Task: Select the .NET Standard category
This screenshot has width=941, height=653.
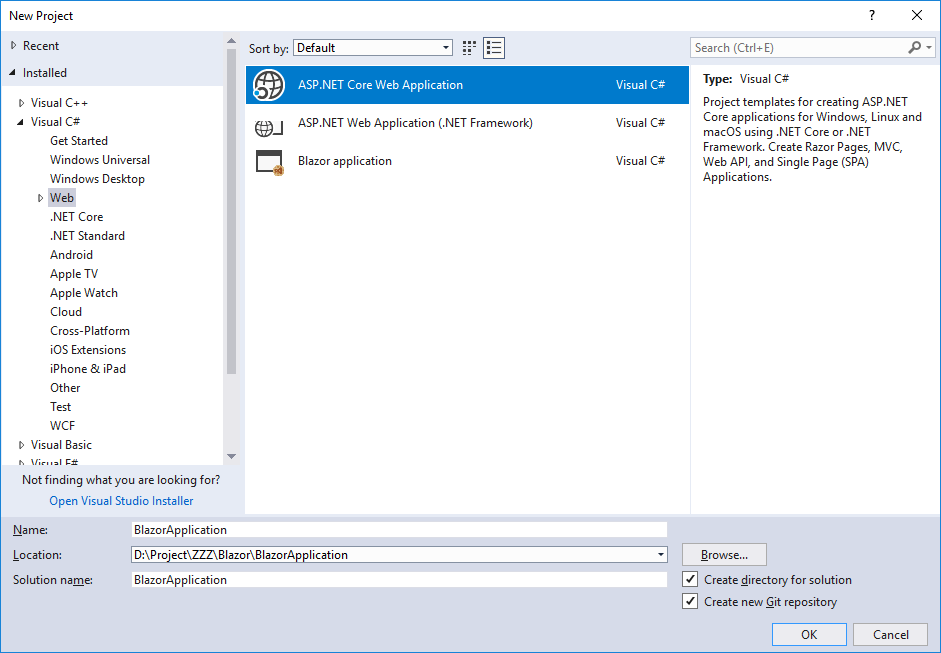Action: (x=87, y=236)
